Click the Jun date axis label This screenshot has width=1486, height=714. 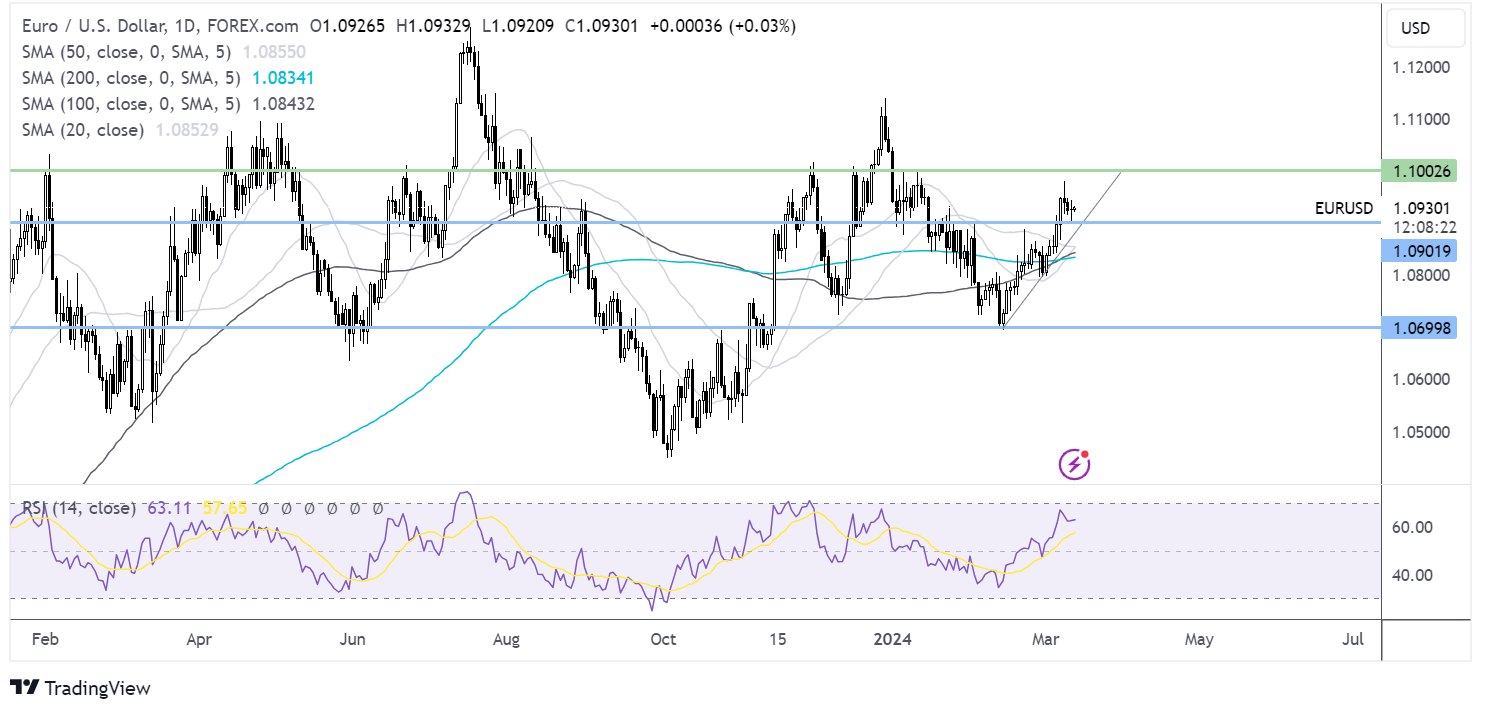353,638
